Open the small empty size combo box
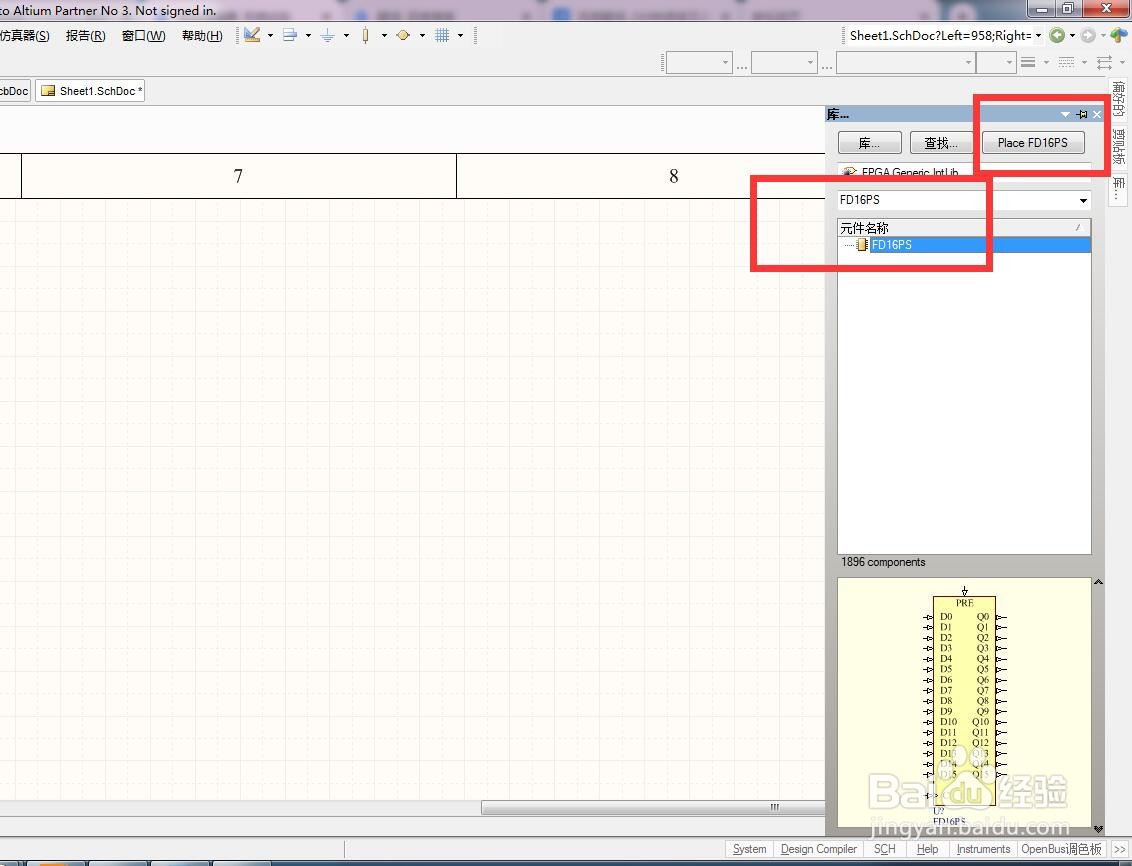Viewport: 1132px width, 866px height. pyautogui.click(x=996, y=63)
